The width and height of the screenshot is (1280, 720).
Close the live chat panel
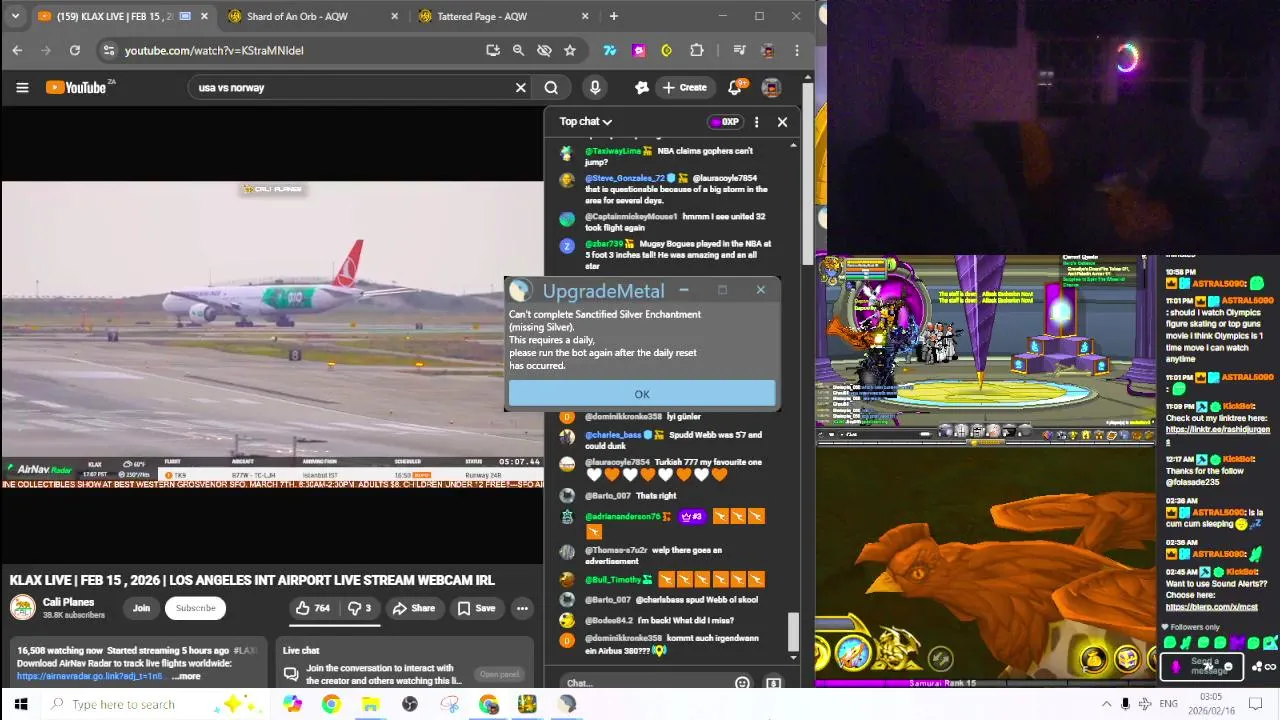(x=782, y=122)
